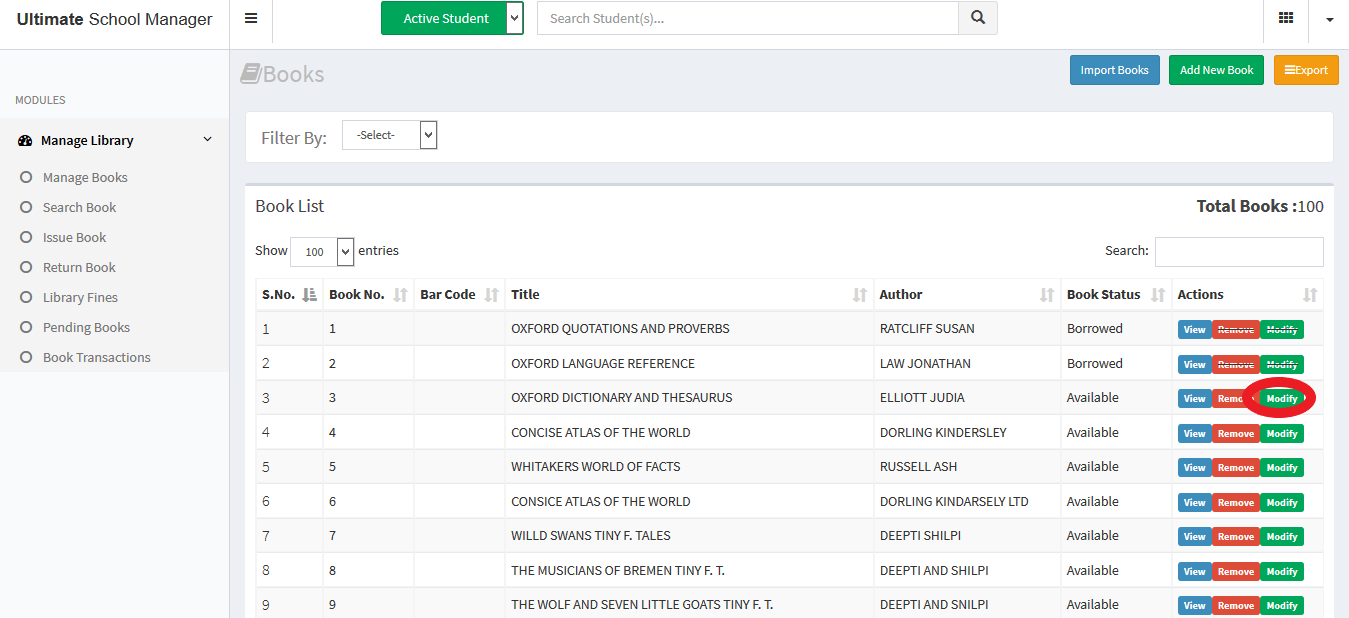Remove The Wolf and Seven Little Goats
The height and width of the screenshot is (618, 1349).
click(1236, 606)
